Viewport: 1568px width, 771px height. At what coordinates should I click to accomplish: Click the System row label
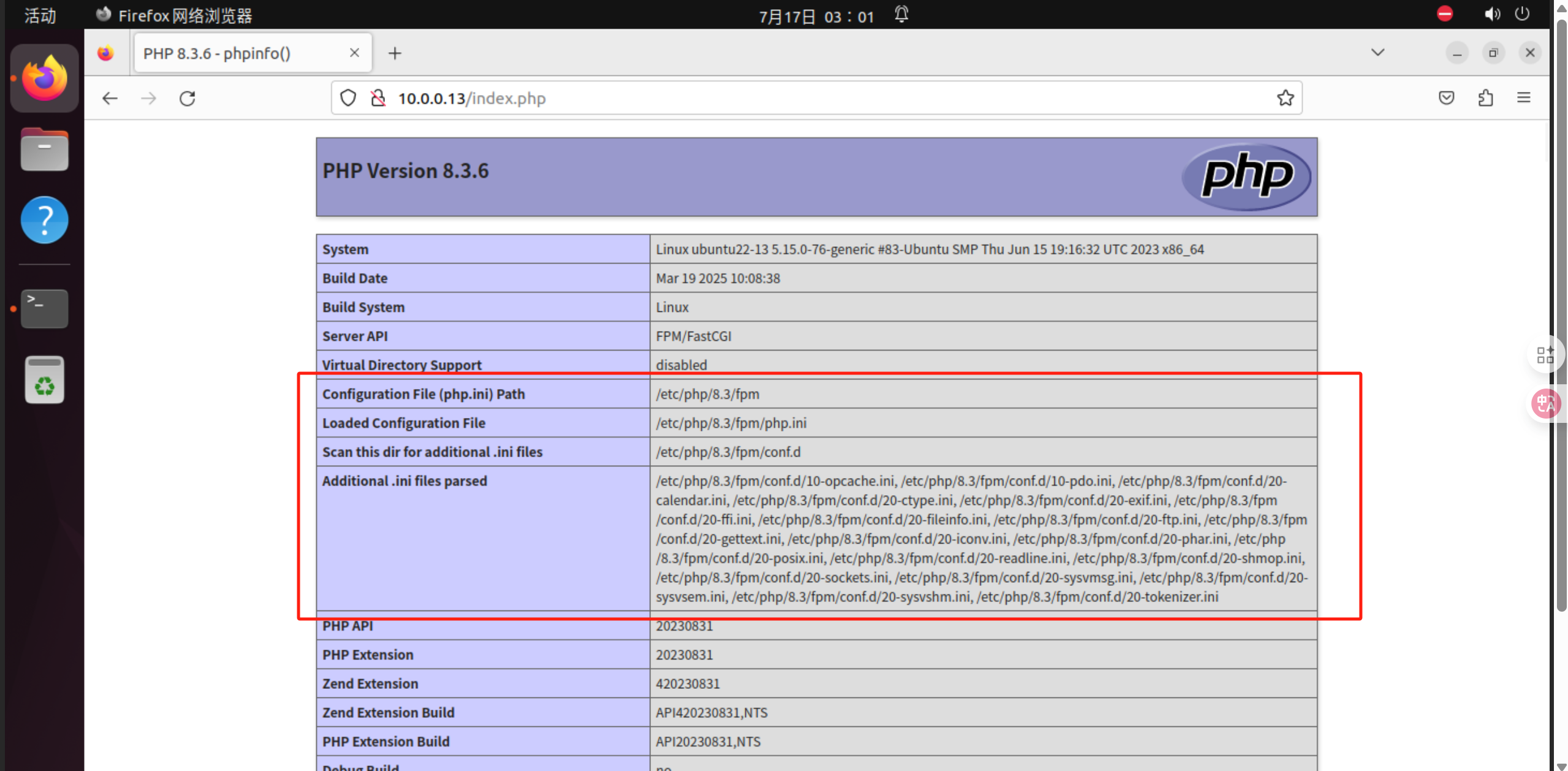pos(345,249)
